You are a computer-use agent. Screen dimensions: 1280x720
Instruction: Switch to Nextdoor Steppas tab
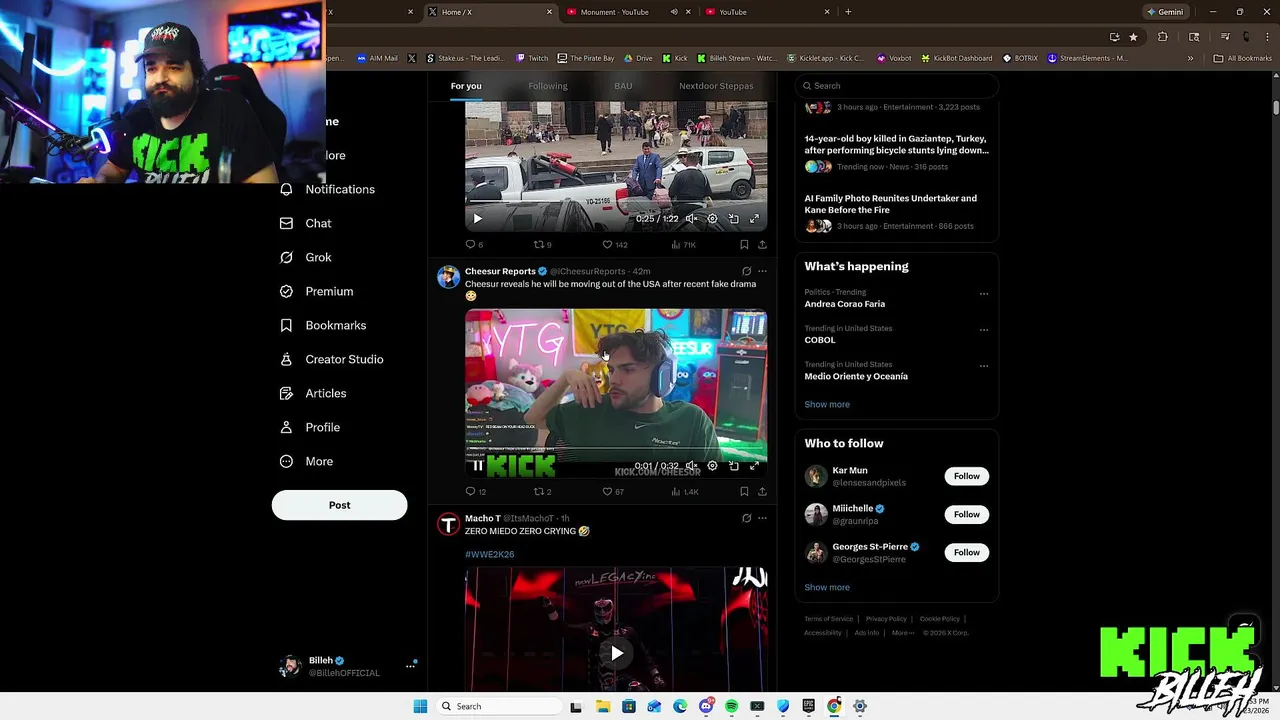click(716, 86)
